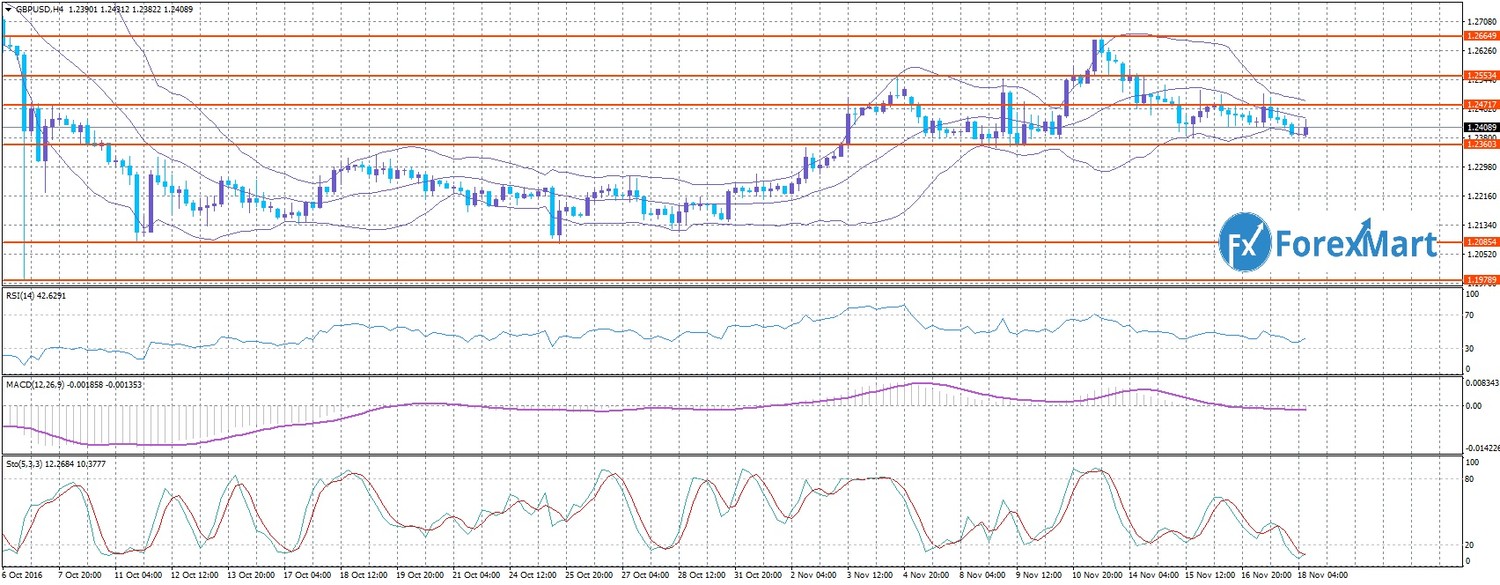Select the 1.26649 orange price level tag

coord(1480,38)
